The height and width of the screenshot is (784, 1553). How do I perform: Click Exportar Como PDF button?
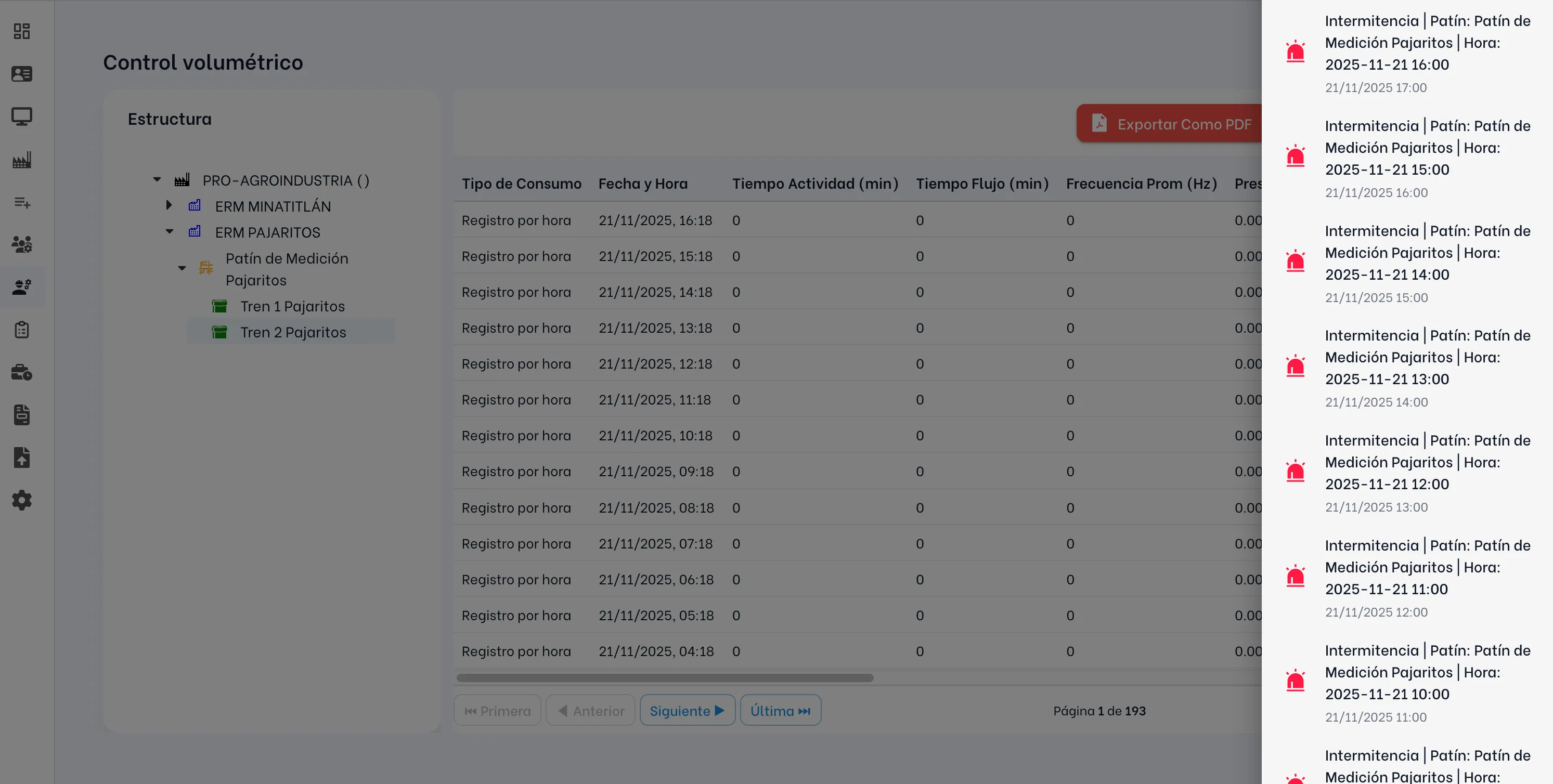[x=1170, y=124]
